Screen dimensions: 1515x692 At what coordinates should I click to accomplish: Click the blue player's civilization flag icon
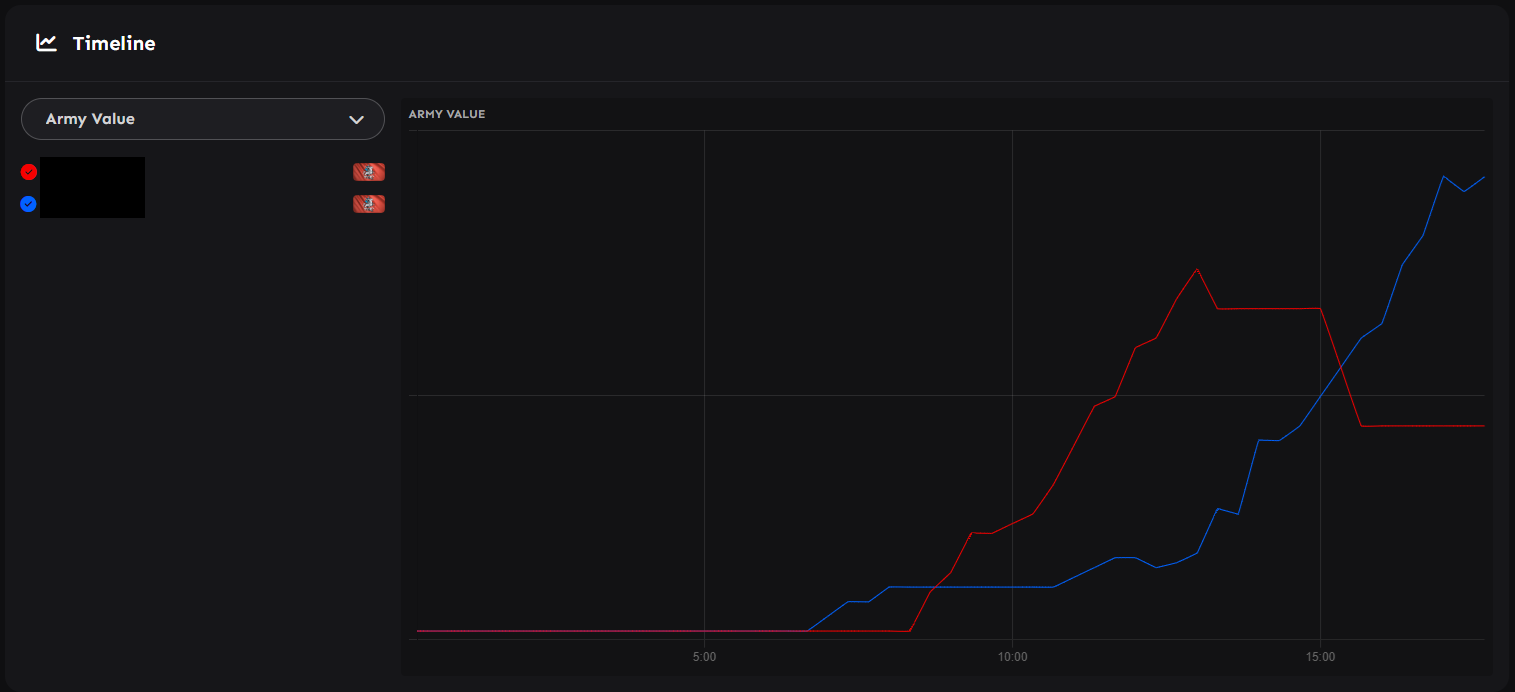tap(369, 204)
